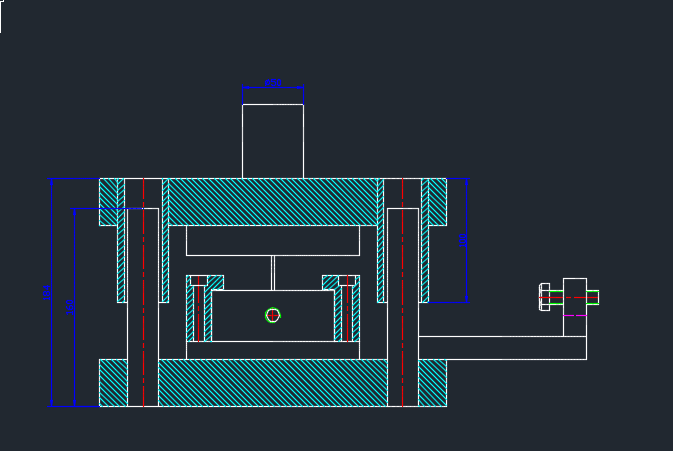
Task: Select the left socket screw head
Action: tap(199, 281)
